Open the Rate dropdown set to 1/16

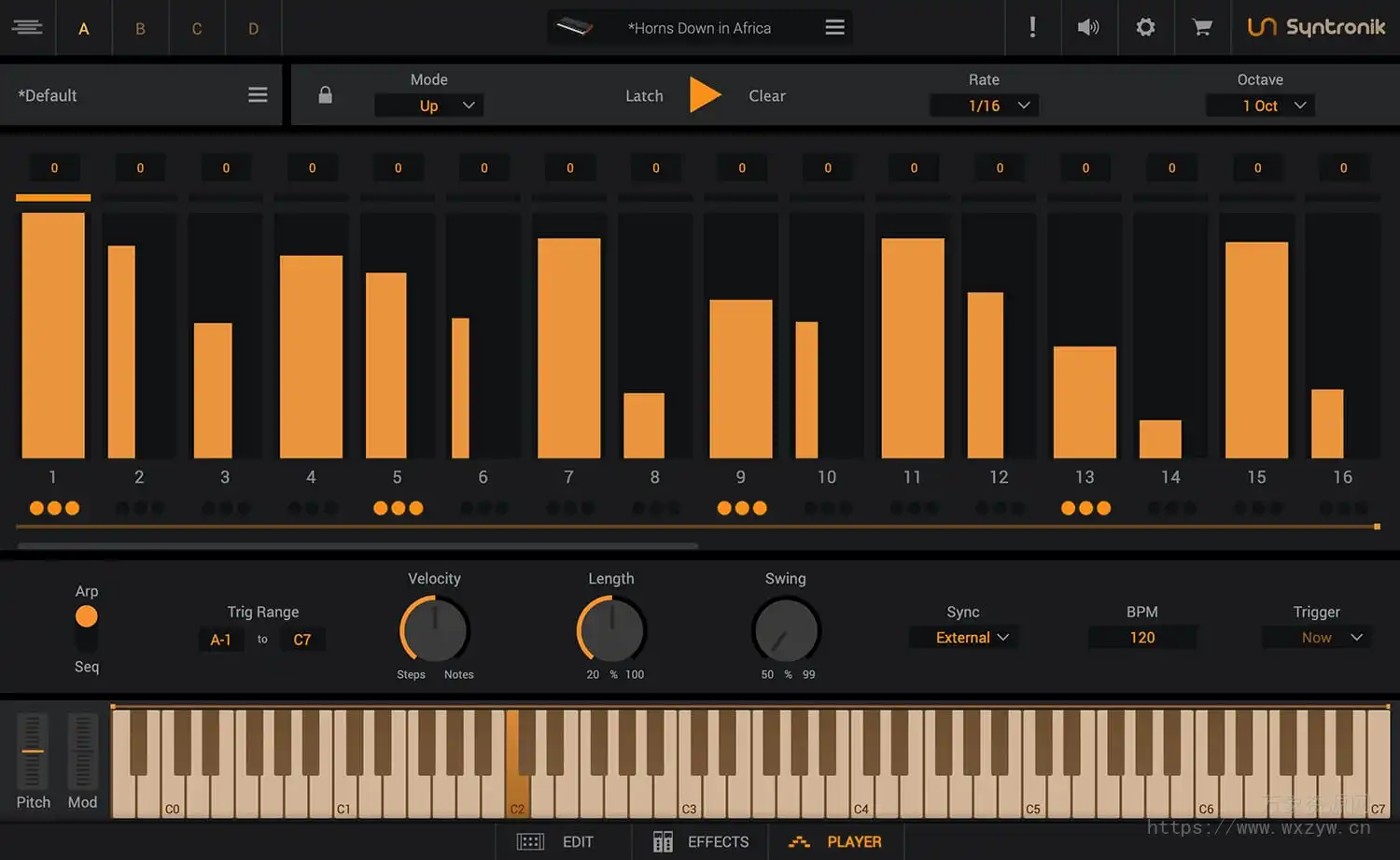point(984,105)
